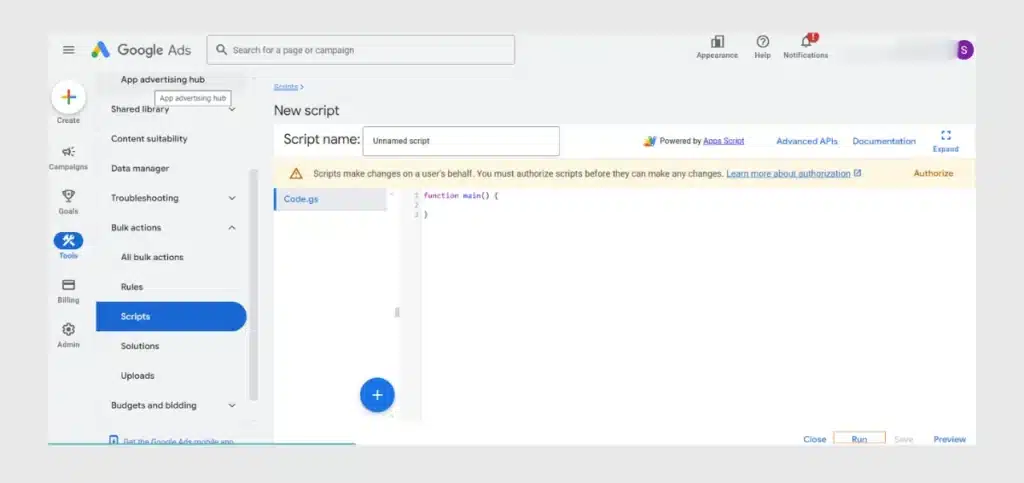Click the search magnifier icon
1024x483 pixels.
click(x=221, y=50)
